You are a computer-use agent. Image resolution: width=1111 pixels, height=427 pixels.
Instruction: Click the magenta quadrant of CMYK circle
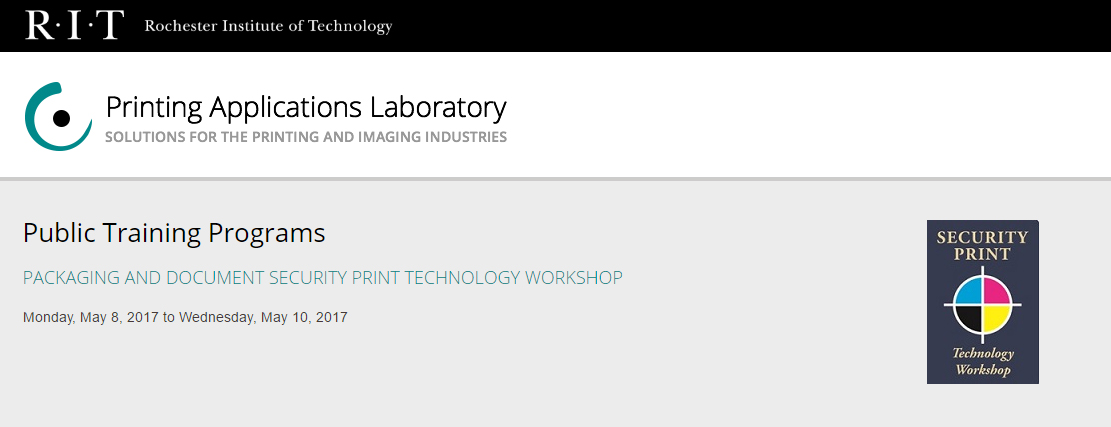[x=997, y=291]
